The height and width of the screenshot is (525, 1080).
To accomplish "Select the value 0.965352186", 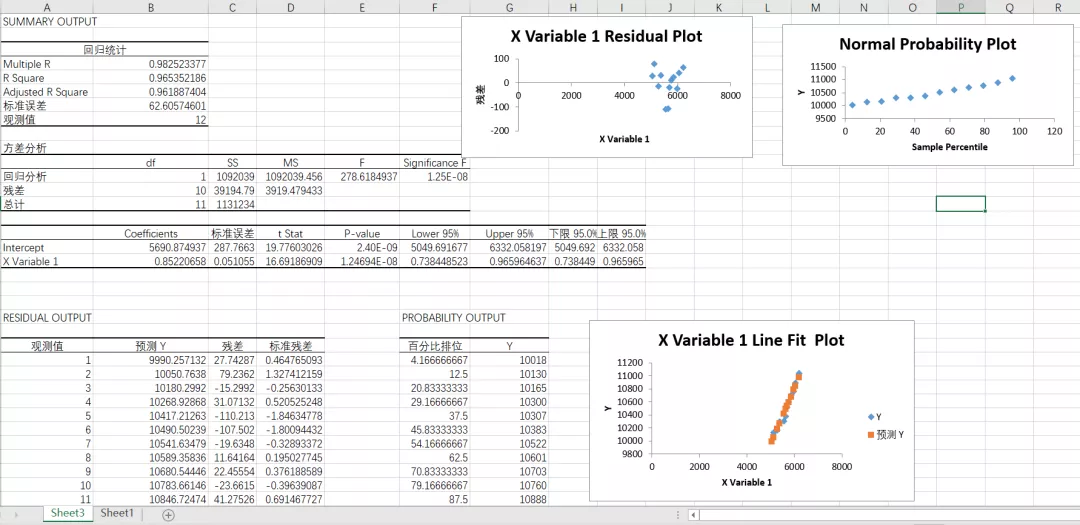I will pos(150,78).
